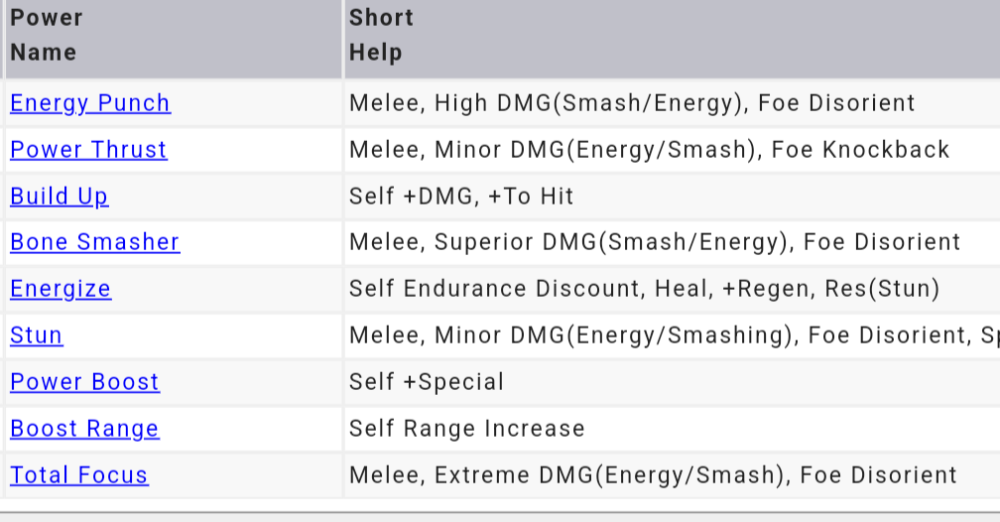Click the Power Boost link
This screenshot has height=522, width=1000.
pyautogui.click(x=85, y=382)
